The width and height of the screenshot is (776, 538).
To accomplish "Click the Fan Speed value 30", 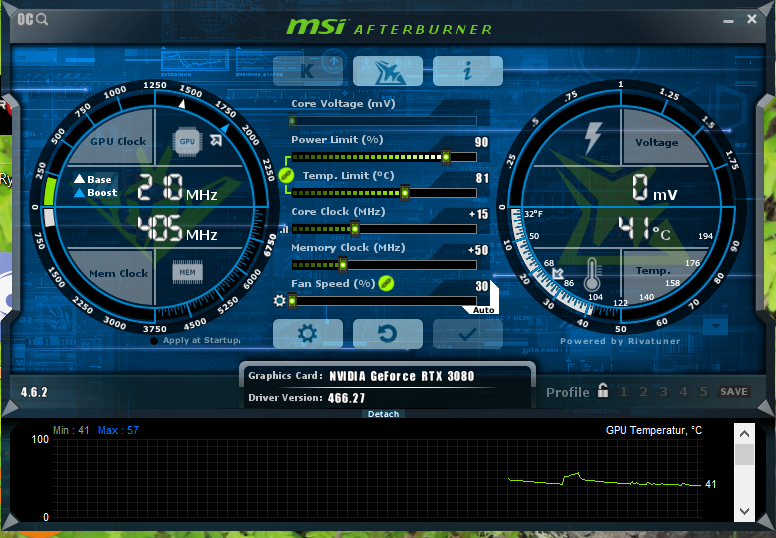I will coord(482,287).
